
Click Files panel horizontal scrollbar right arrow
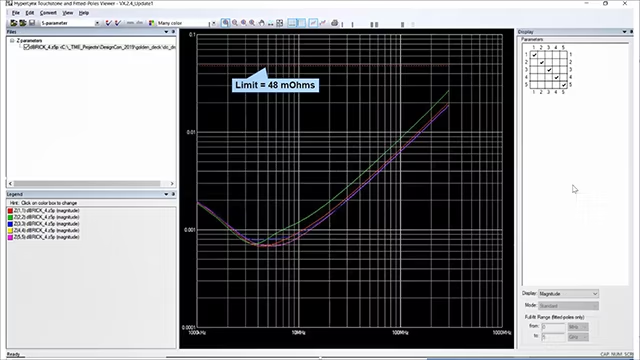[x=172, y=184]
